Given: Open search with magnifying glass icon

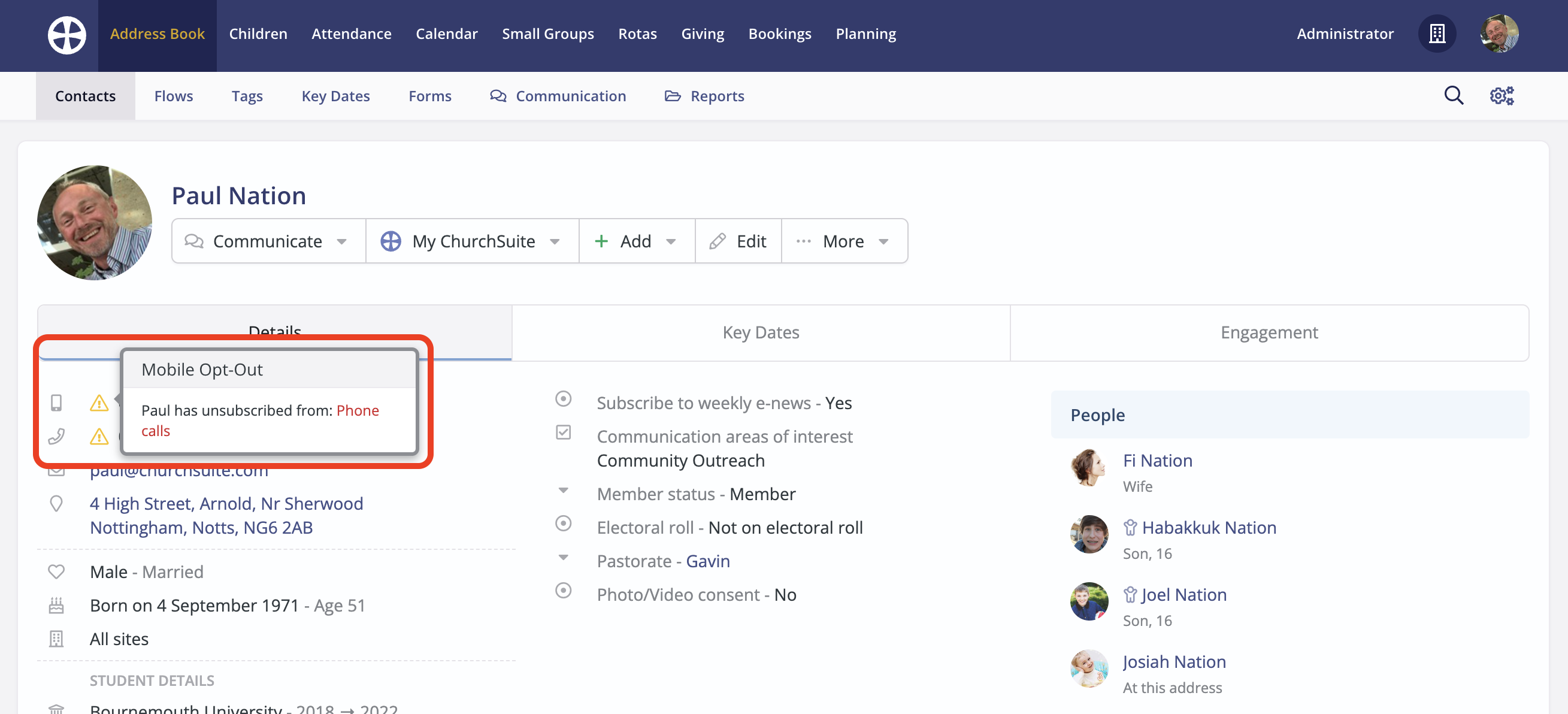Looking at the screenshot, I should tap(1454, 96).
